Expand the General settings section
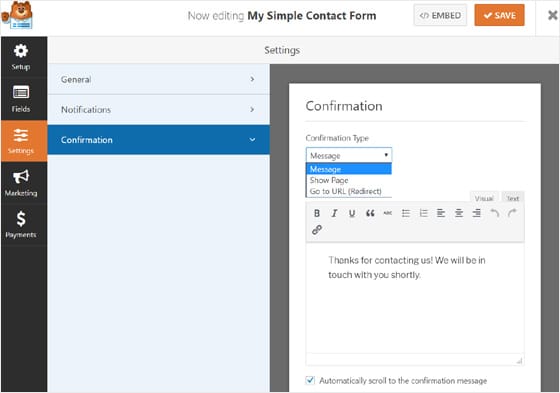The height and width of the screenshot is (393, 560). (x=159, y=79)
